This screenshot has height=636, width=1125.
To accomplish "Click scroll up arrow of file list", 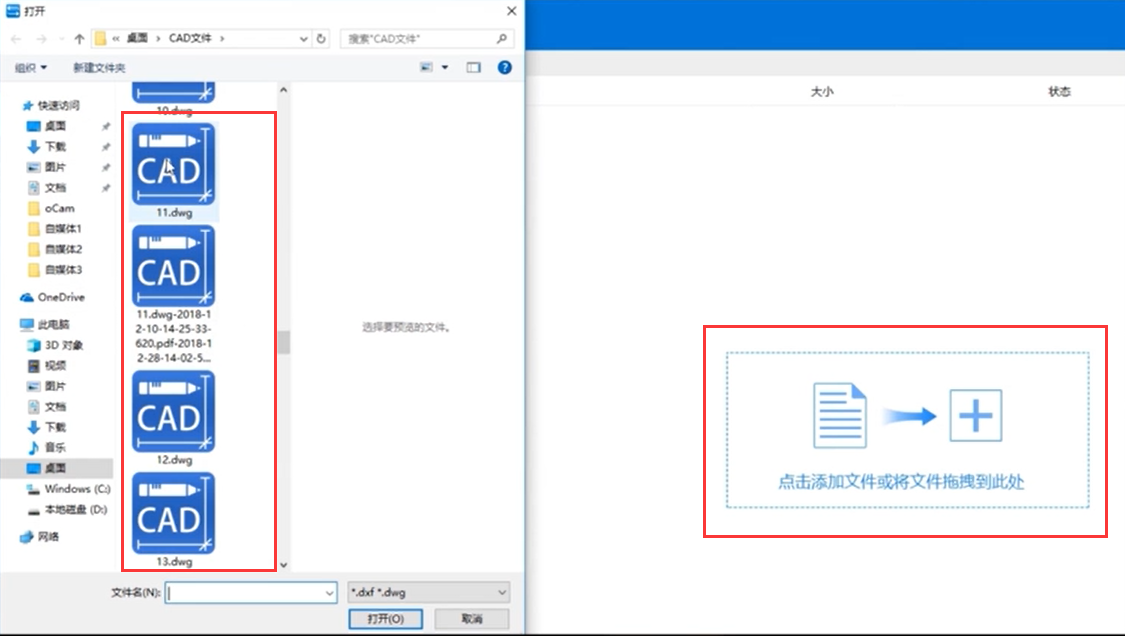I will pyautogui.click(x=283, y=90).
